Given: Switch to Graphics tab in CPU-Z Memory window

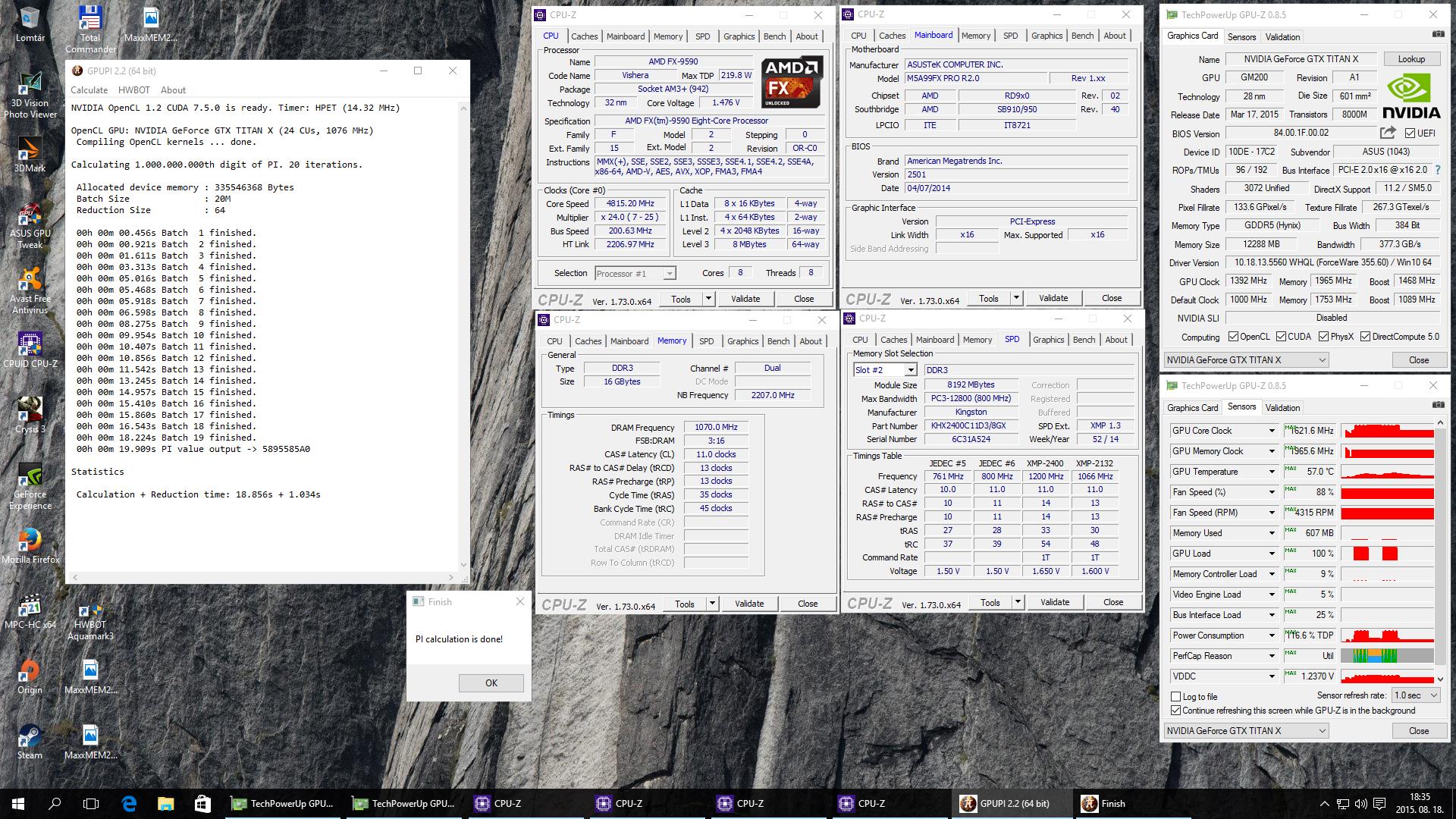Looking at the screenshot, I should coord(742,341).
